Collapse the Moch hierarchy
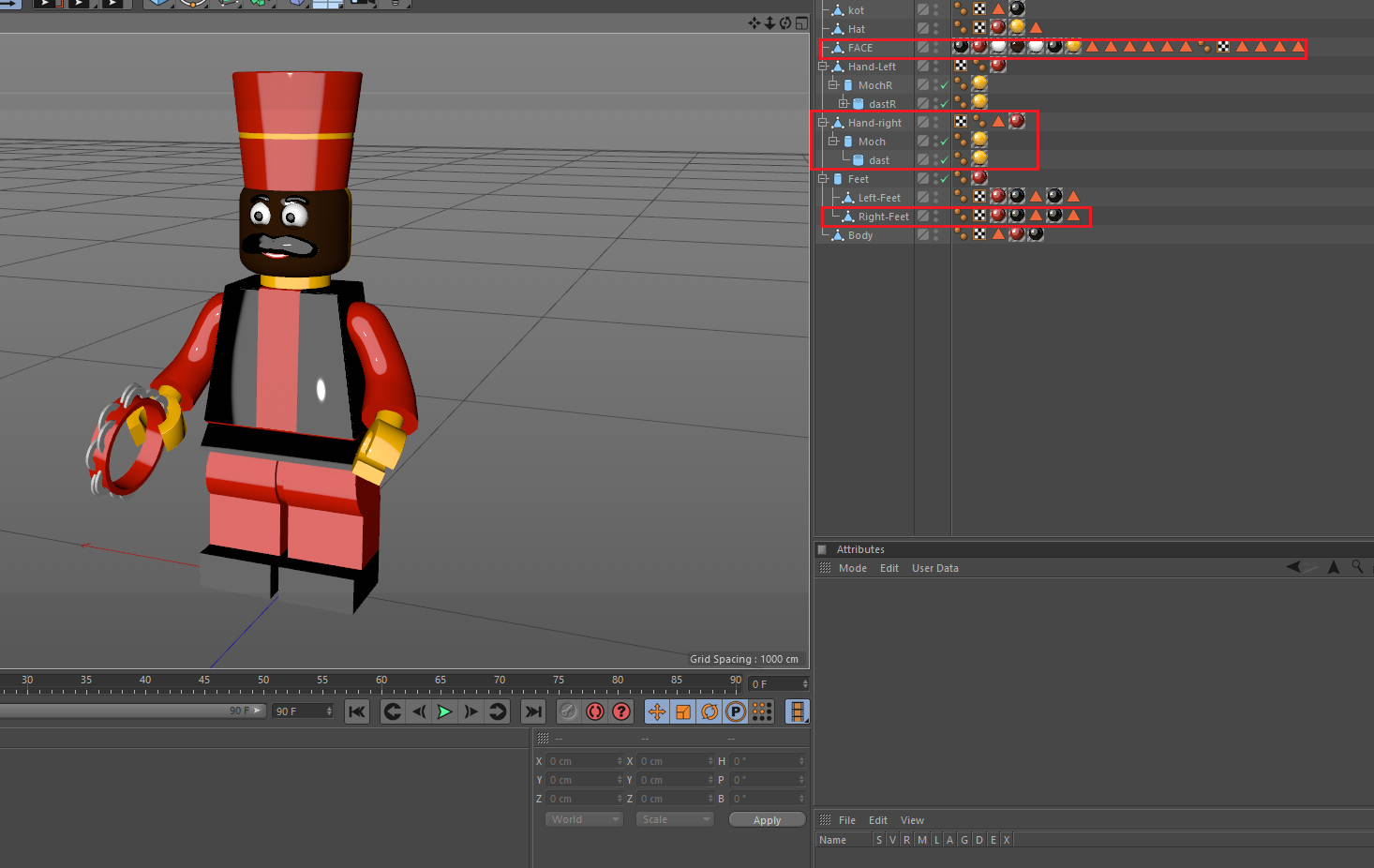 coord(832,142)
